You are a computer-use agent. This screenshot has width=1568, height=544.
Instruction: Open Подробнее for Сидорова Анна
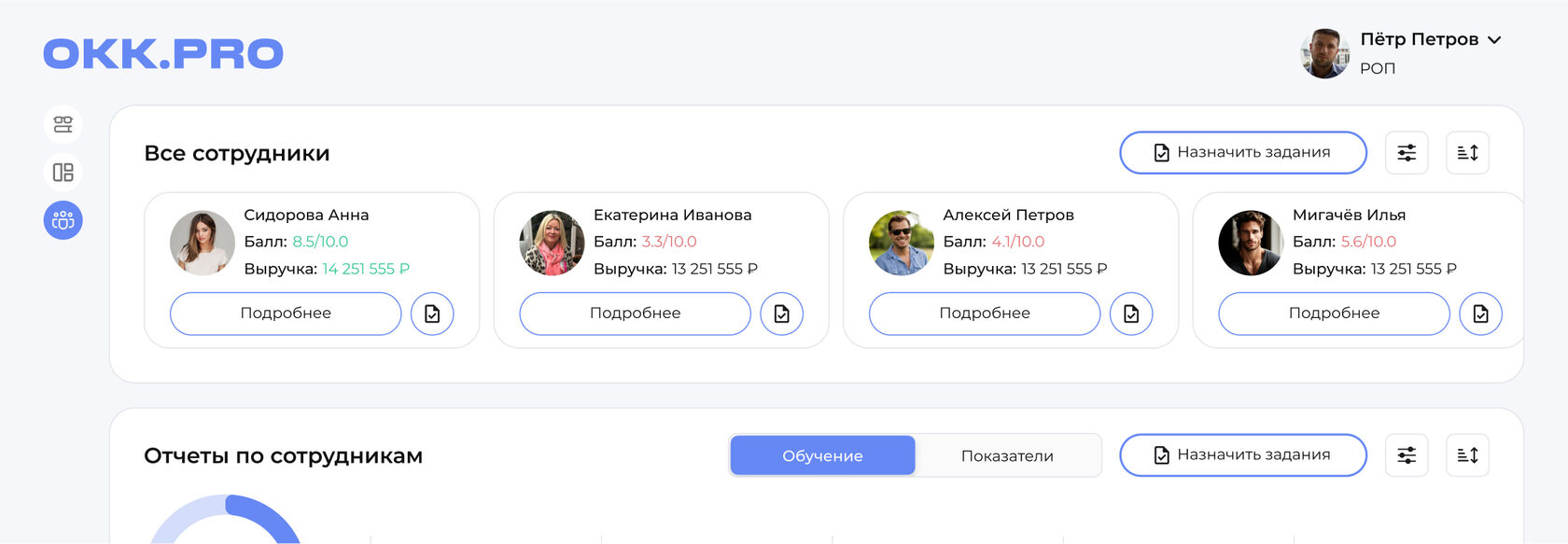click(x=286, y=314)
